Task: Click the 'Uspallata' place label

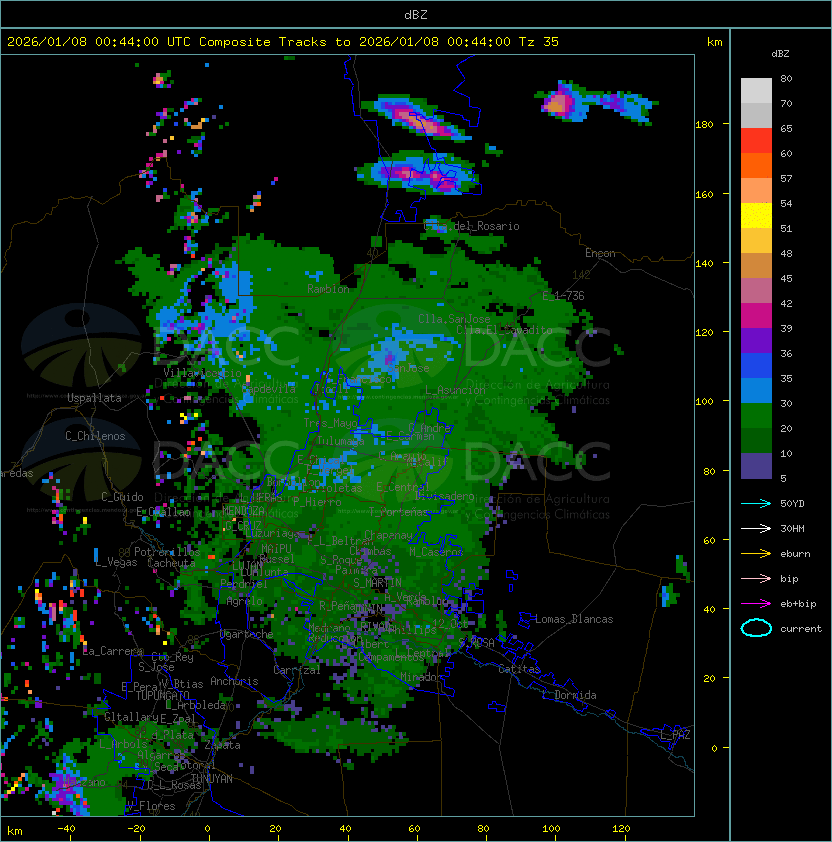Action: 94,398
